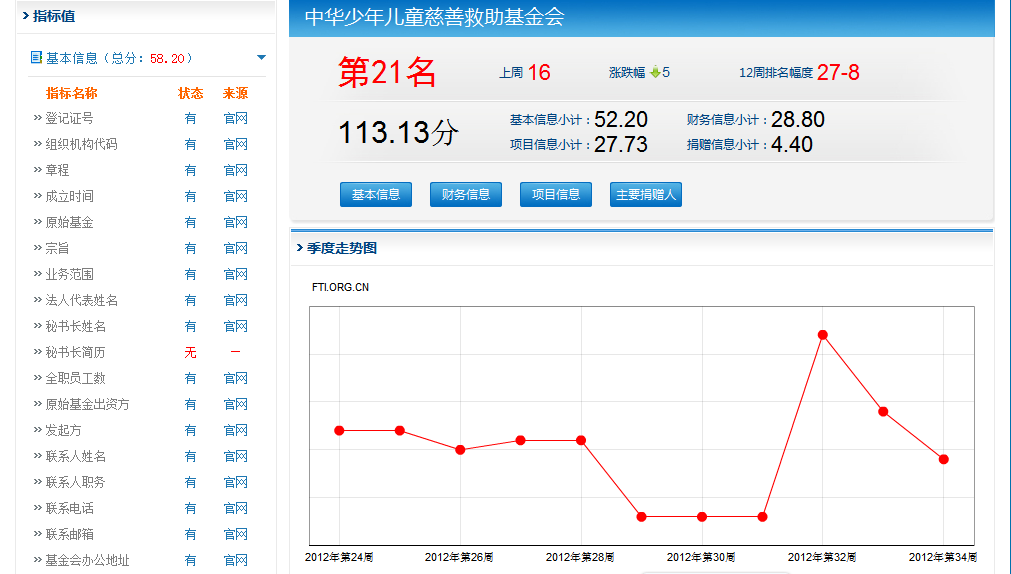Expand the 章程 indicator row
The width and height of the screenshot is (1011, 574).
(51, 170)
